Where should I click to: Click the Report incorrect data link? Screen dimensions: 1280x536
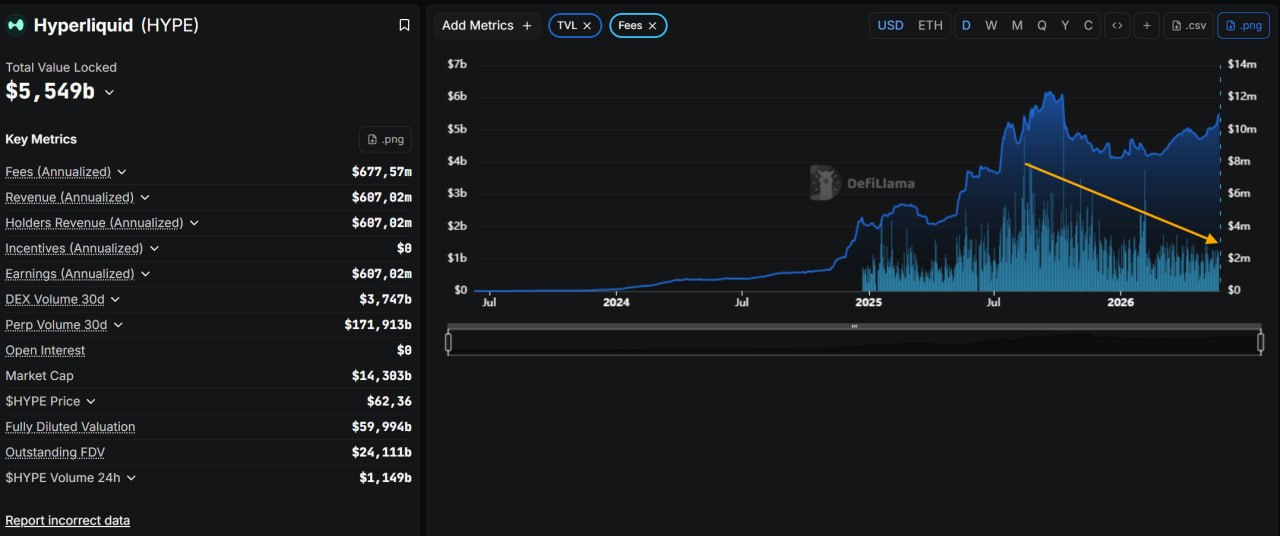(x=67, y=520)
